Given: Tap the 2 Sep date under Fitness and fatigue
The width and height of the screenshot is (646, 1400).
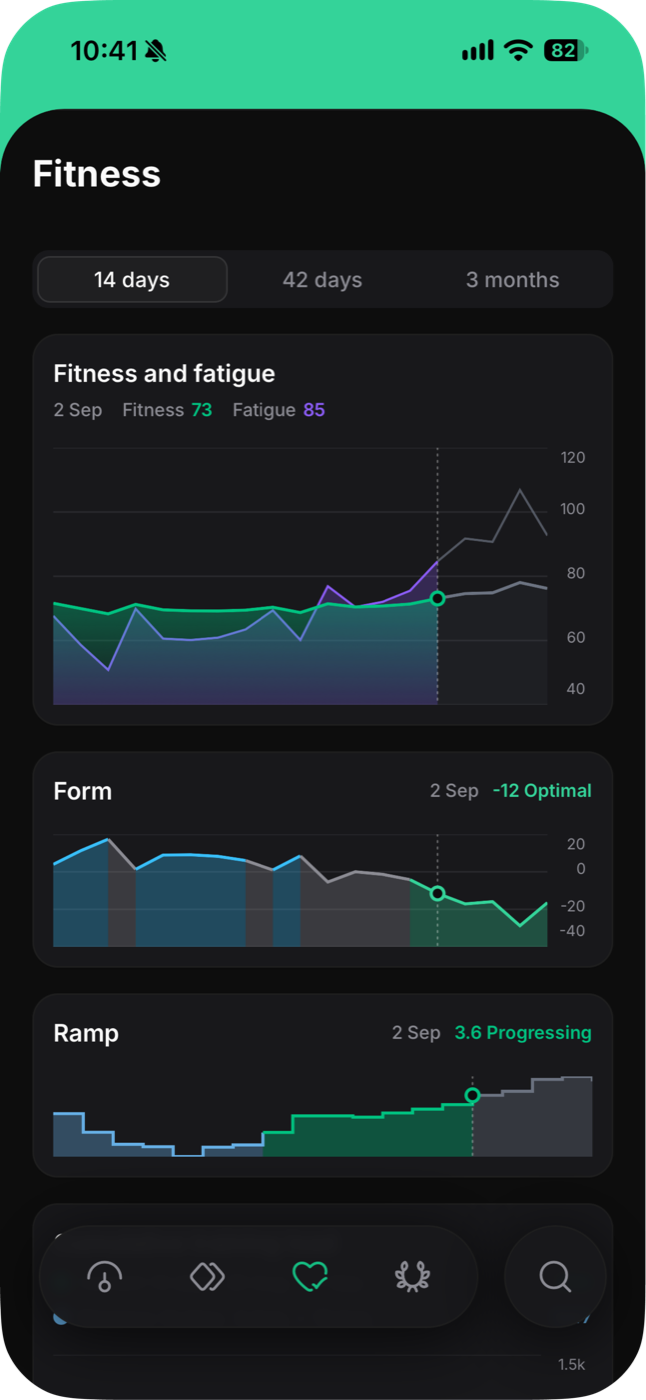Looking at the screenshot, I should (78, 410).
